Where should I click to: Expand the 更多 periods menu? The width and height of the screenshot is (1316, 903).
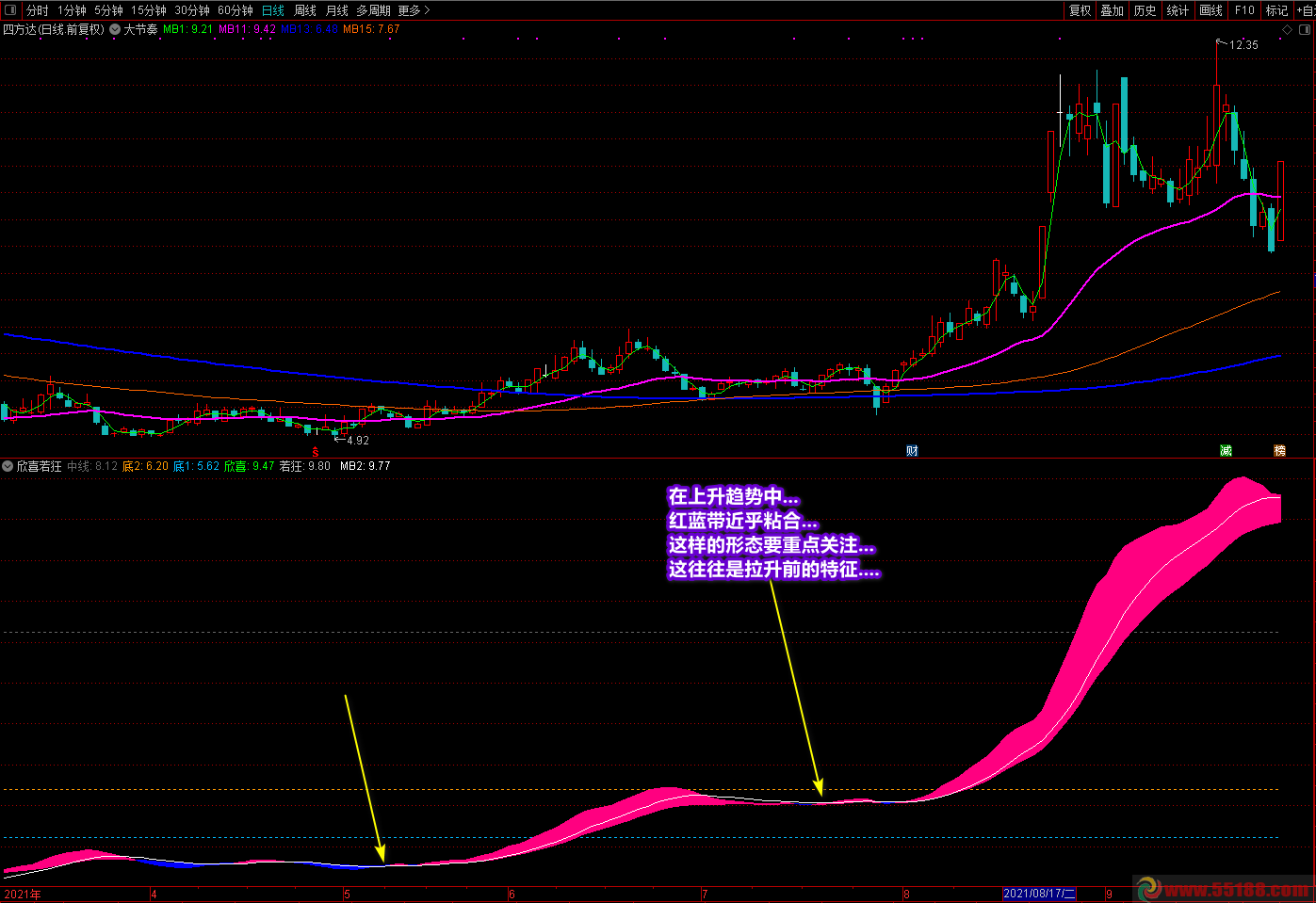[x=414, y=10]
